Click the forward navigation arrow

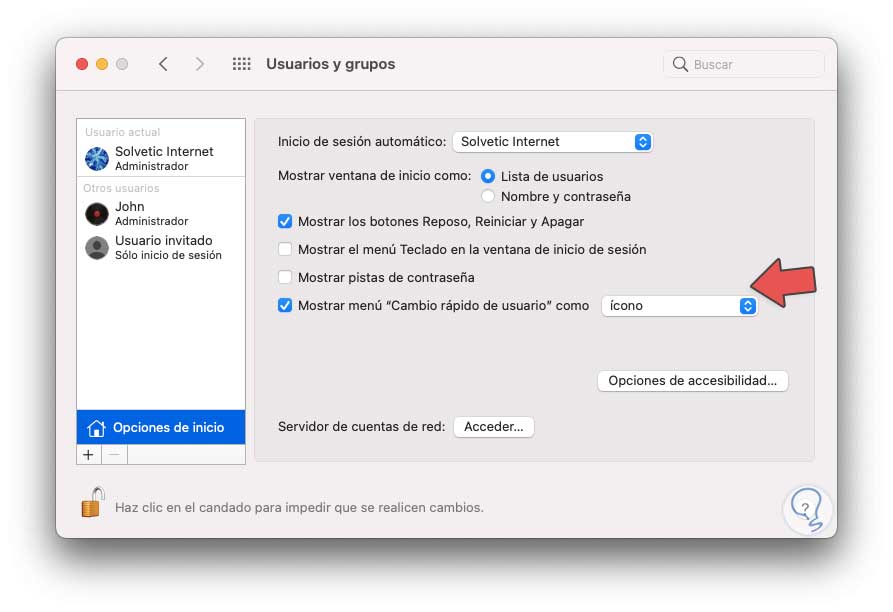pos(200,64)
